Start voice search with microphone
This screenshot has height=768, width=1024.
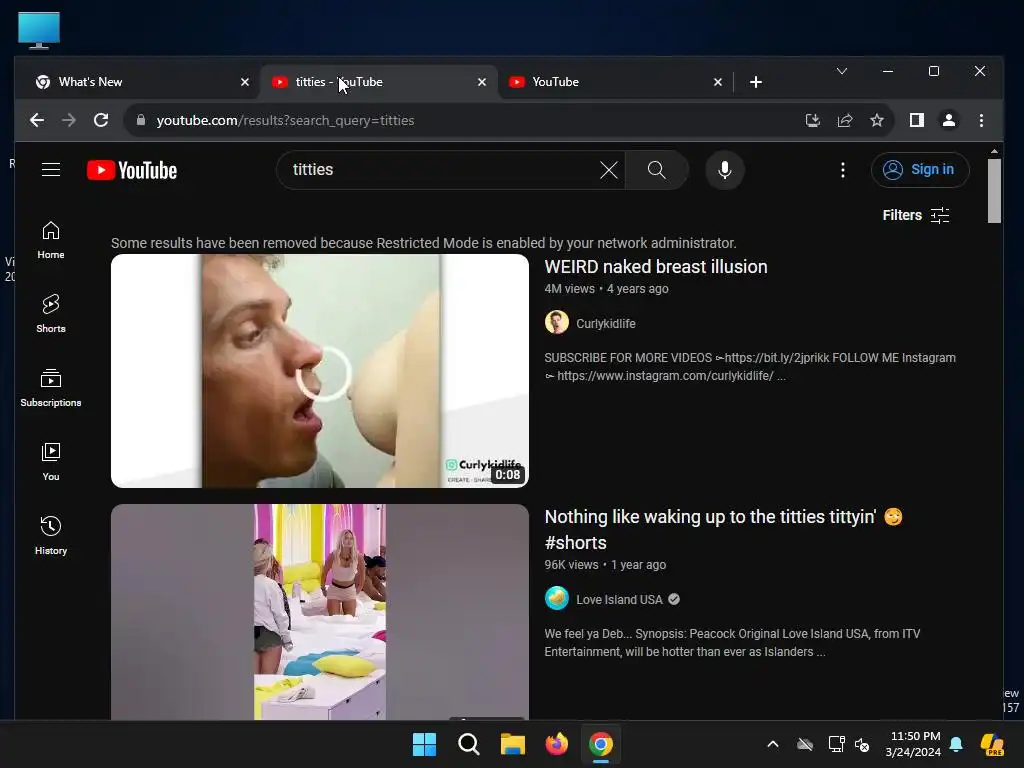(x=724, y=170)
